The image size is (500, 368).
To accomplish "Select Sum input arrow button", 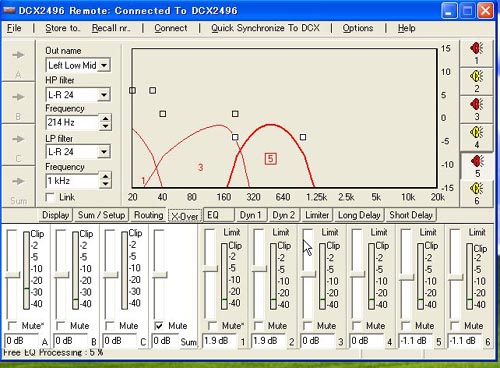I will 18,187.
